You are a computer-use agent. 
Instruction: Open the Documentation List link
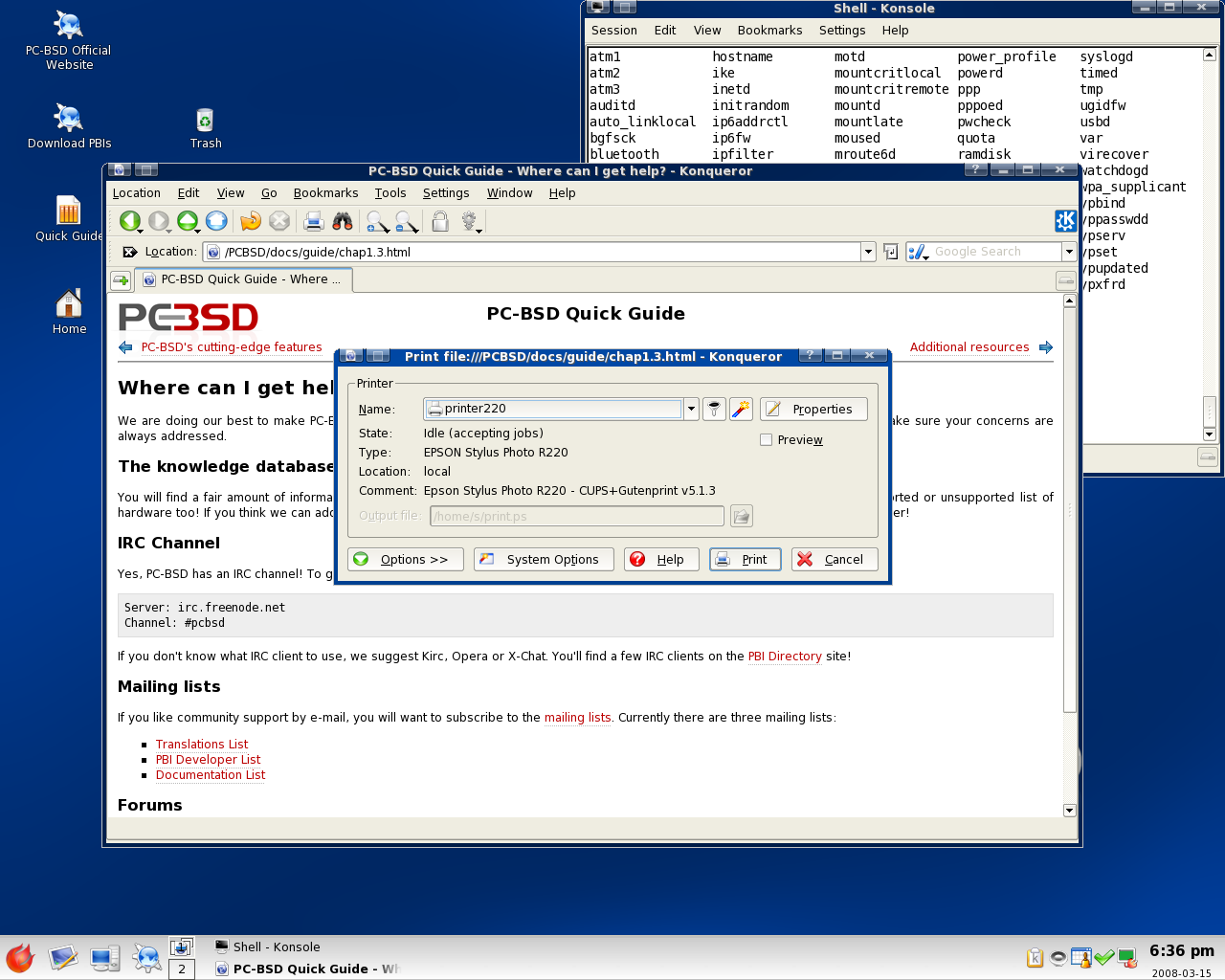click(x=211, y=775)
